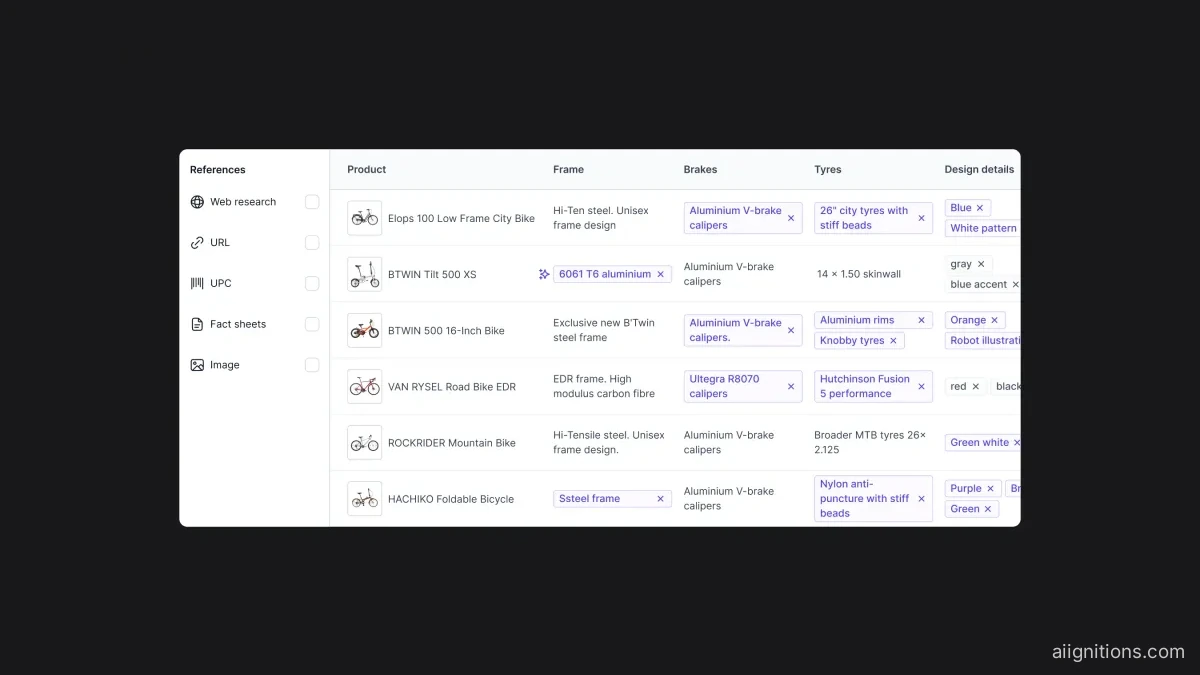Click the Image picture icon
The height and width of the screenshot is (675, 1200).
pos(197,365)
